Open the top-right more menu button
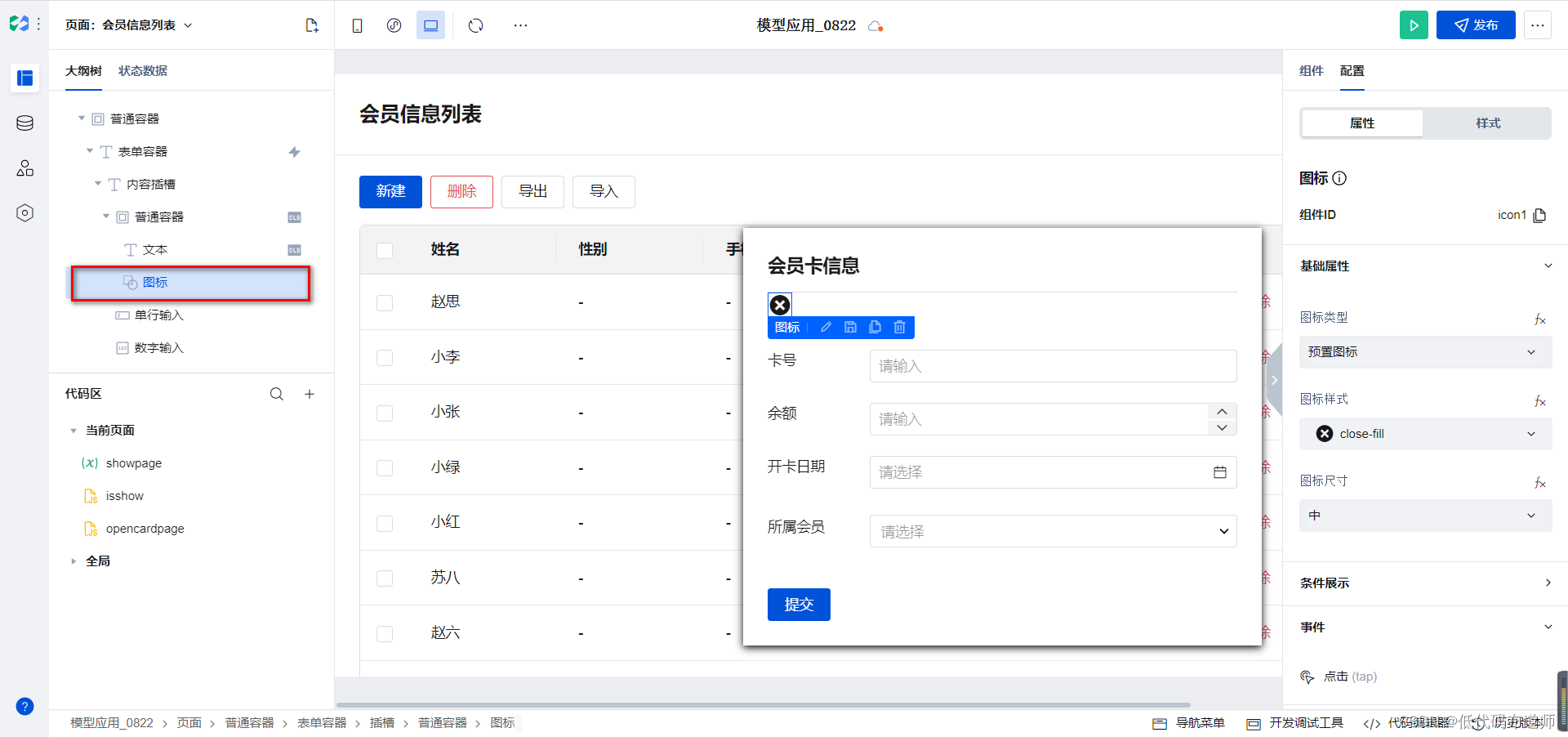Image resolution: width=1568 pixels, height=737 pixels. (x=1538, y=25)
